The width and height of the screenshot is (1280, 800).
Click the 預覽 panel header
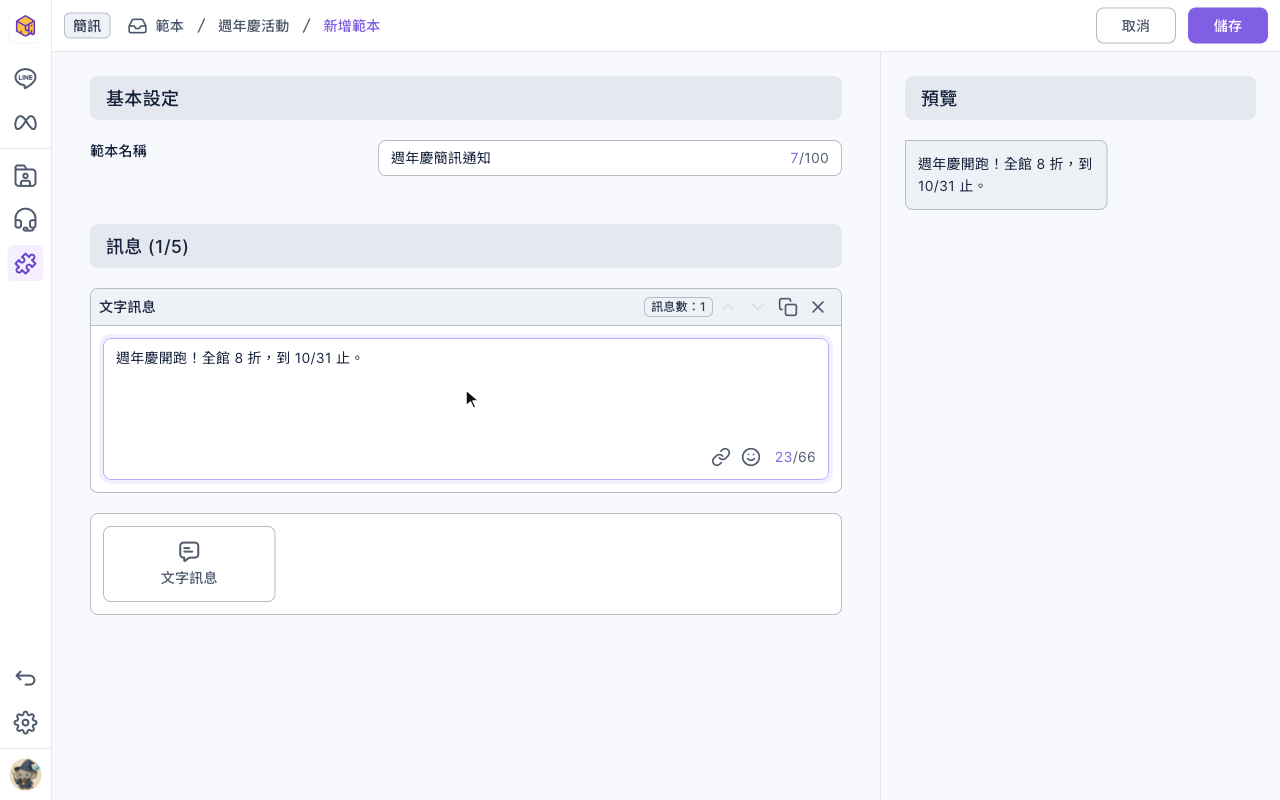click(1080, 98)
